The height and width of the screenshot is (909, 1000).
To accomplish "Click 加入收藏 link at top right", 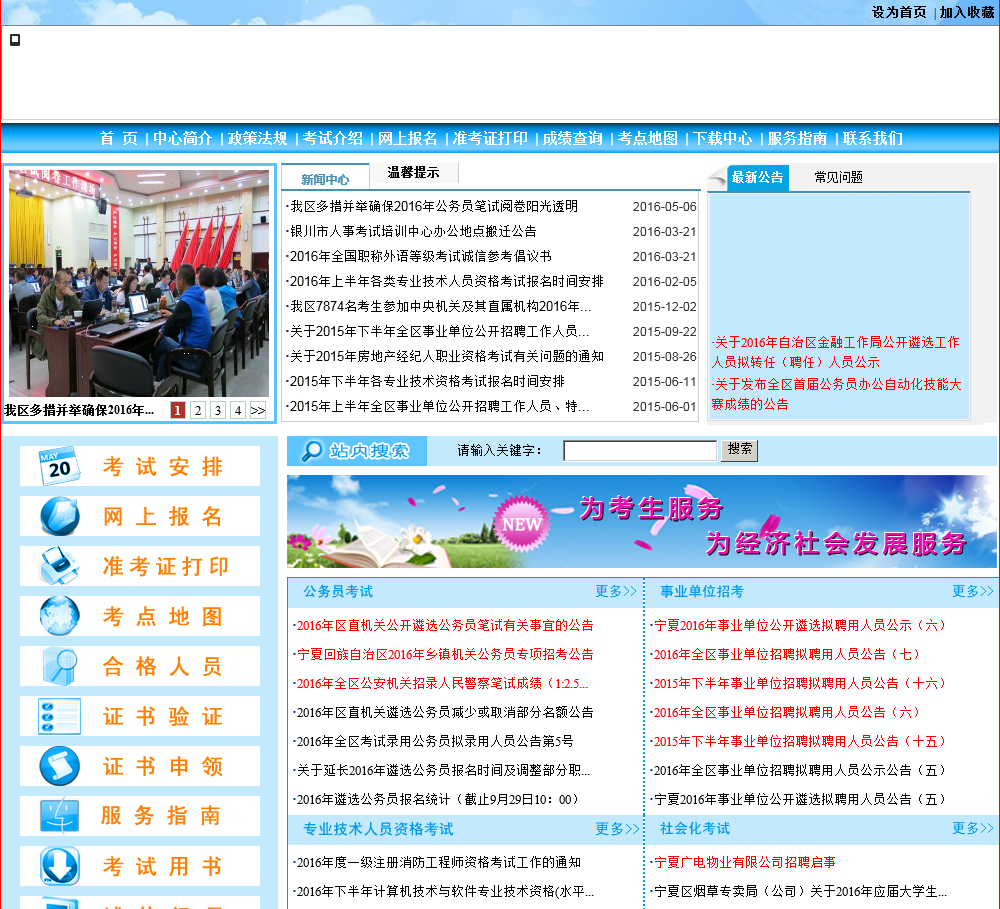I will coord(967,12).
